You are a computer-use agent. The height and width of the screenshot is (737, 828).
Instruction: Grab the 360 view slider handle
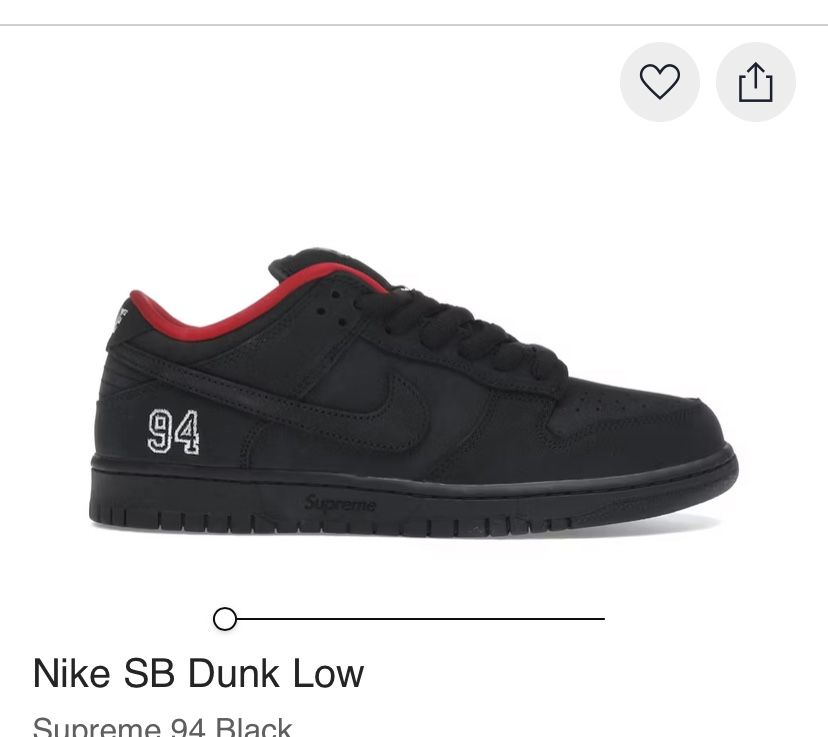click(225, 619)
